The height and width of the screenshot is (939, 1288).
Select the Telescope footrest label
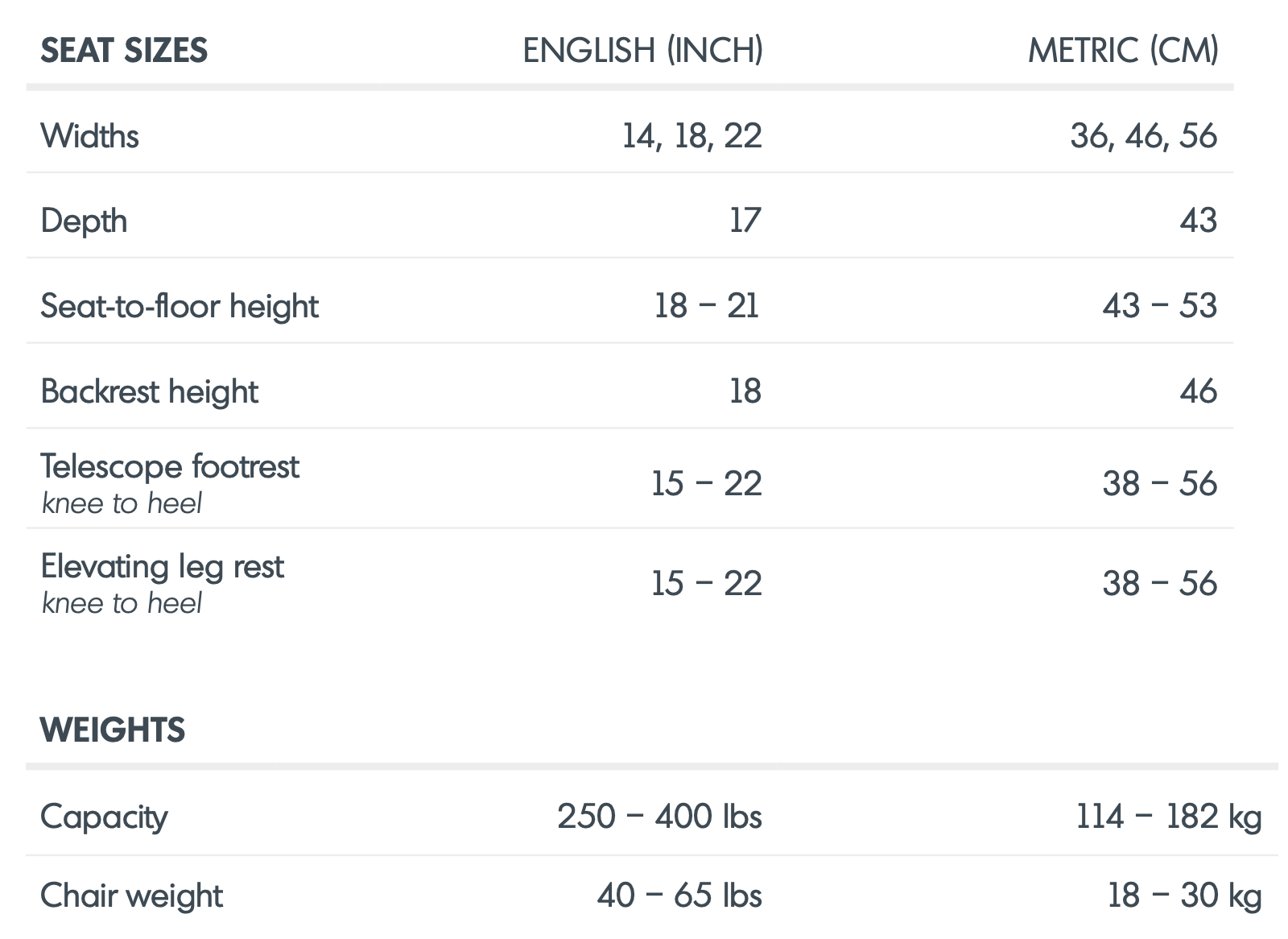click(170, 467)
